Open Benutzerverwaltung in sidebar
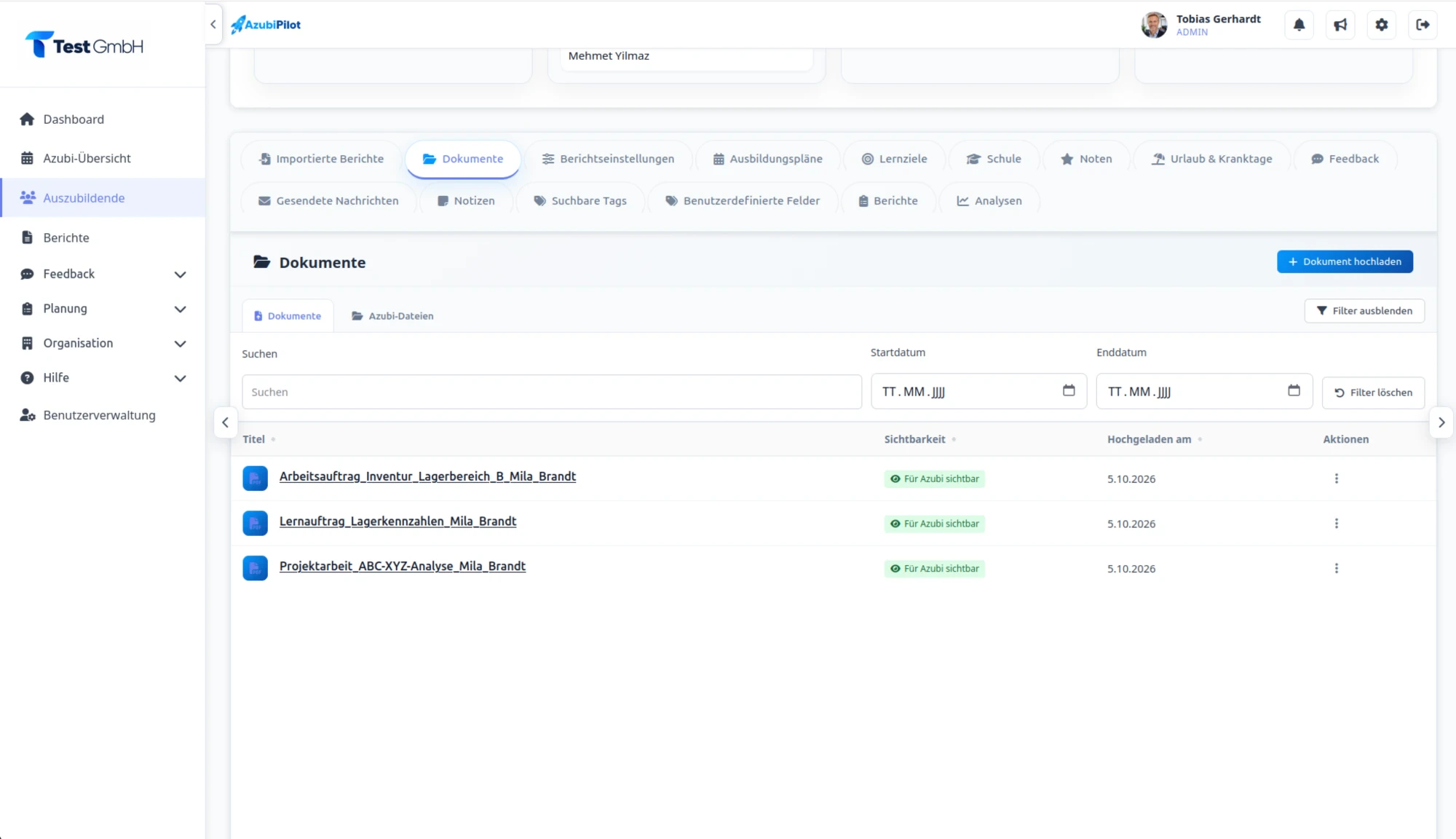 coord(103,415)
